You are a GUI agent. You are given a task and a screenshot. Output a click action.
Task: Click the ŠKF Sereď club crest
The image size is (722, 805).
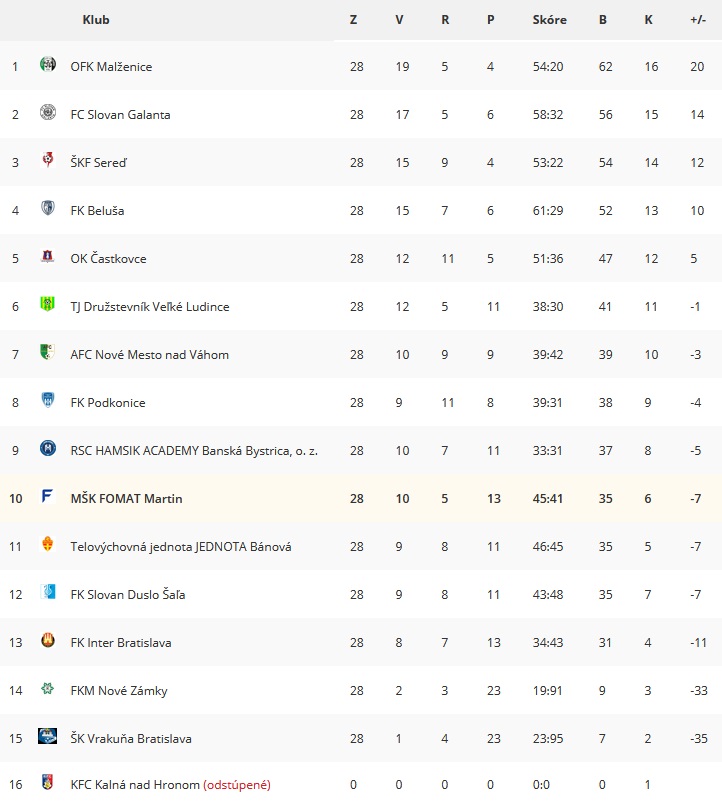click(48, 160)
